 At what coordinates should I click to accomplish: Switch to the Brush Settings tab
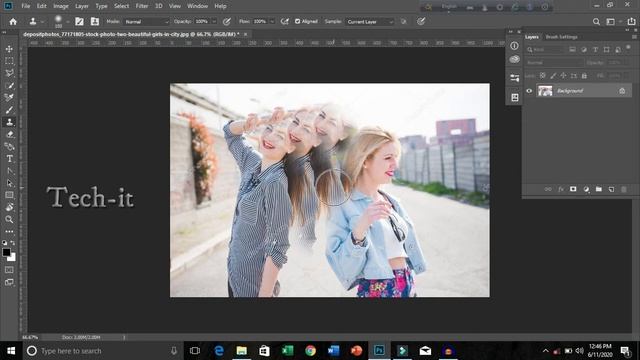561,37
